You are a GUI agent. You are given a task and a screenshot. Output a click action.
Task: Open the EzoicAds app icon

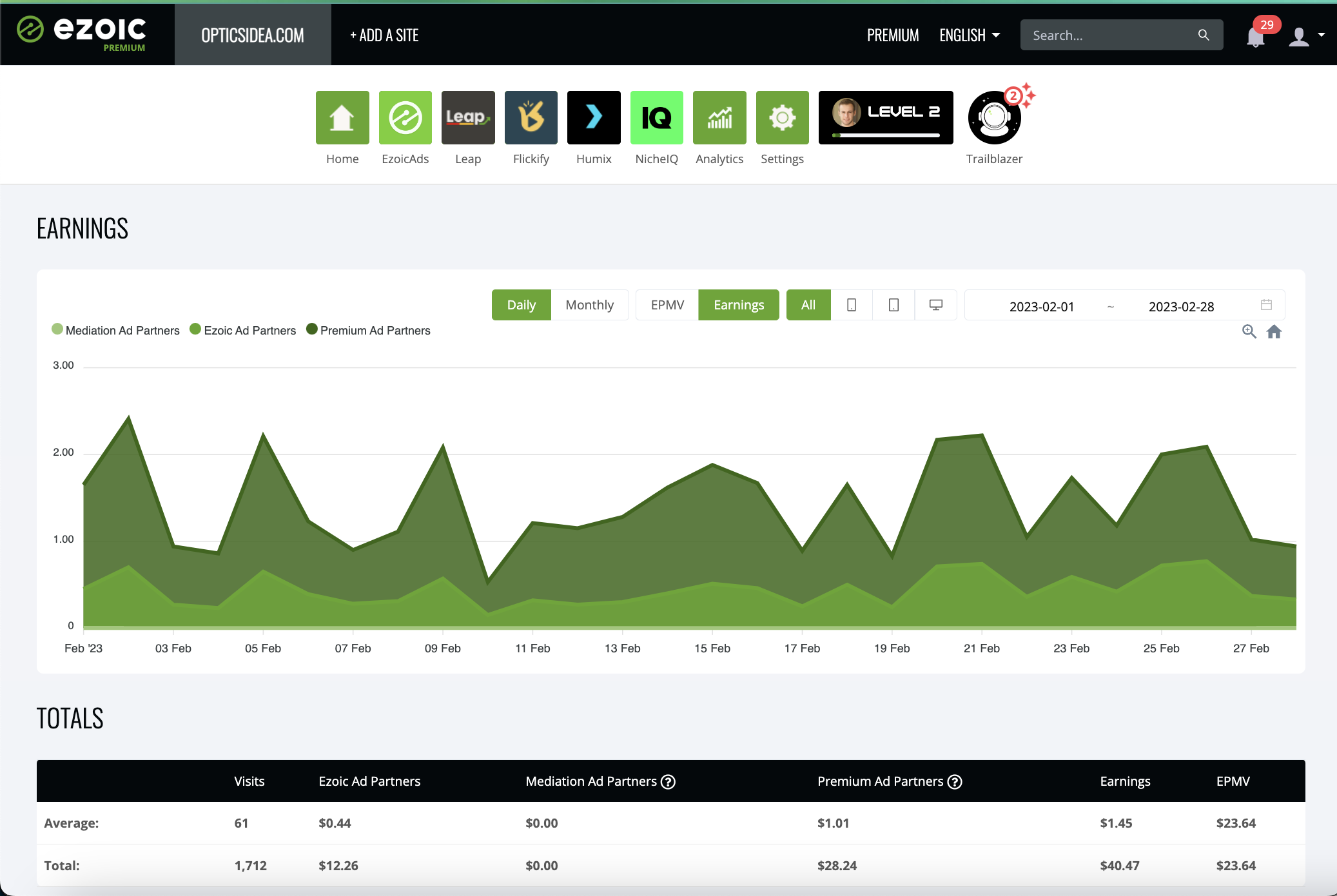[405, 117]
